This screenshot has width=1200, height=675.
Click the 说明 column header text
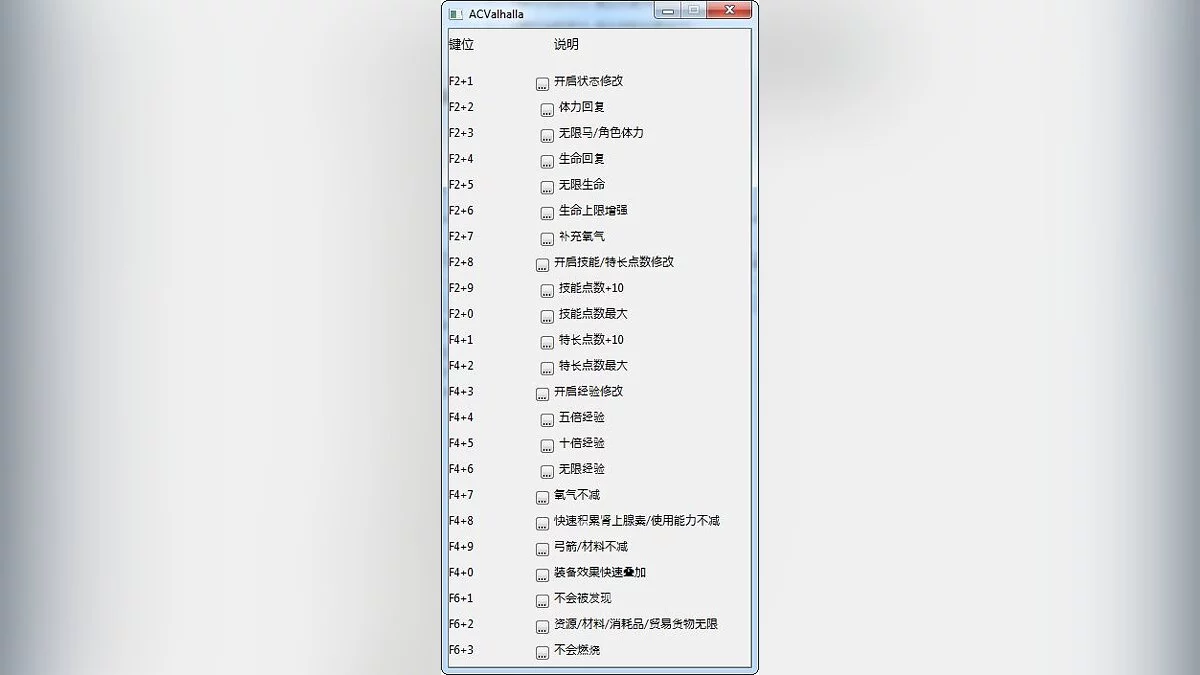(566, 45)
